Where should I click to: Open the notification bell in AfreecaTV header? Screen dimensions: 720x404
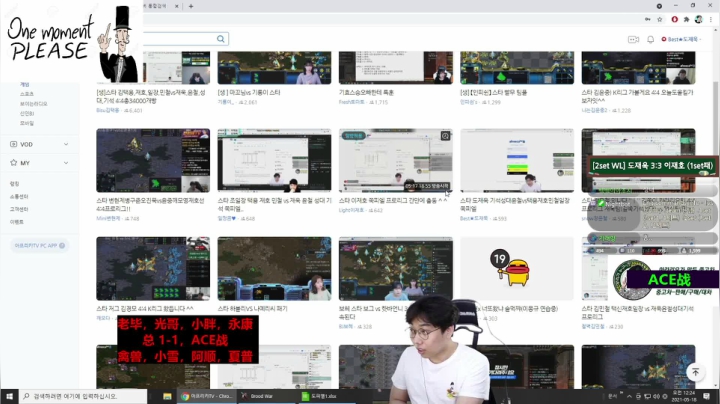(651, 39)
